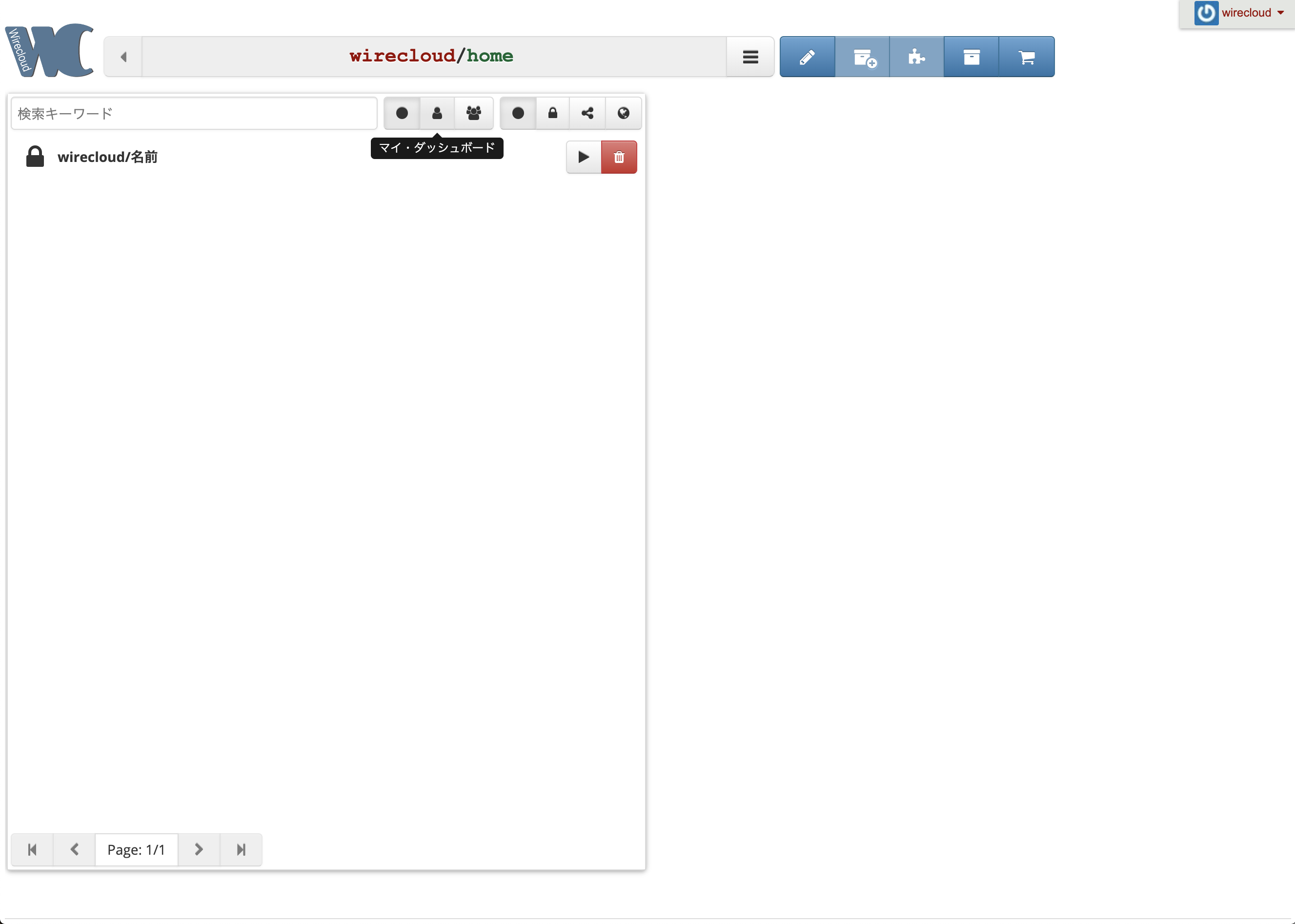Filter by public globe icon
The width and height of the screenshot is (1295, 924).
point(624,113)
